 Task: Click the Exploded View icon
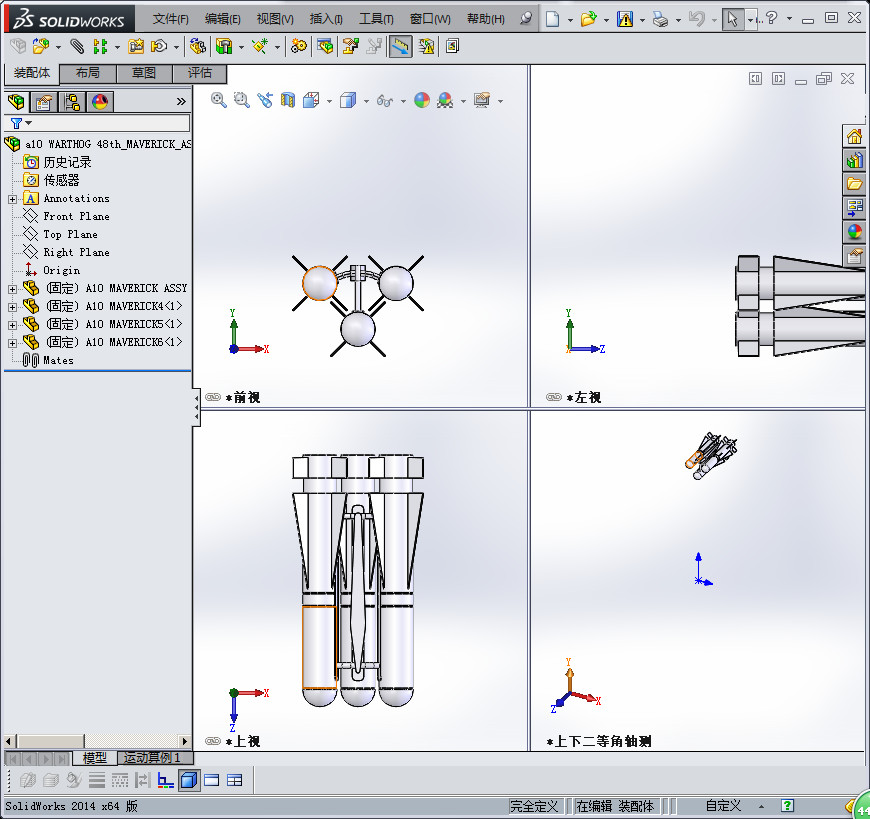[350, 46]
